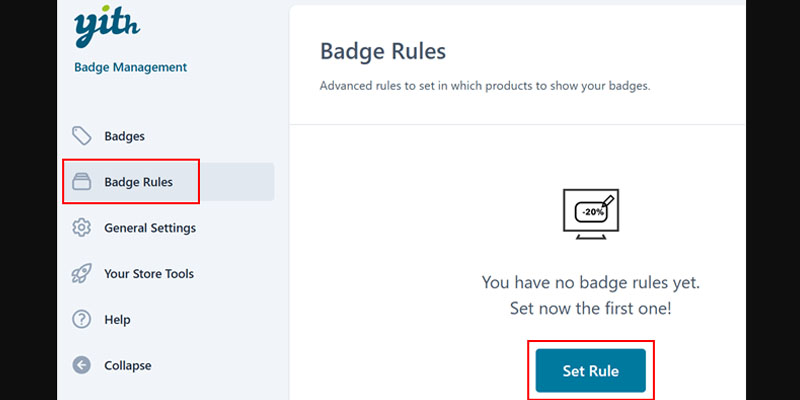
Task: Click the Advanced rules description text
Action: coord(485,86)
